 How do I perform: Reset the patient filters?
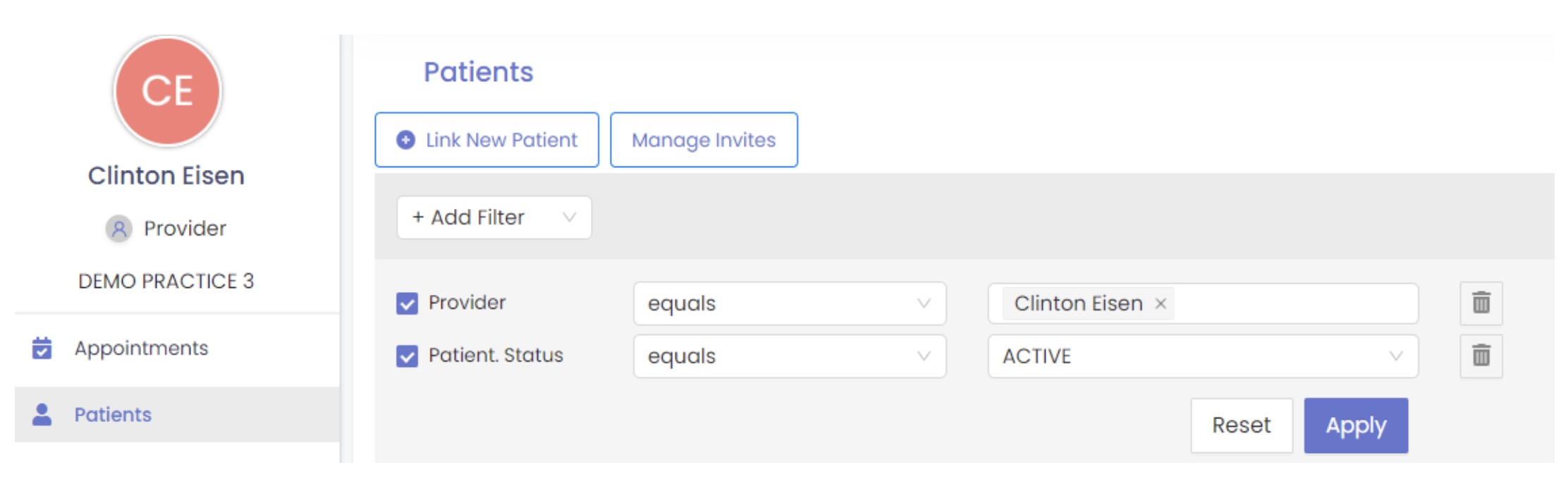(x=1241, y=425)
